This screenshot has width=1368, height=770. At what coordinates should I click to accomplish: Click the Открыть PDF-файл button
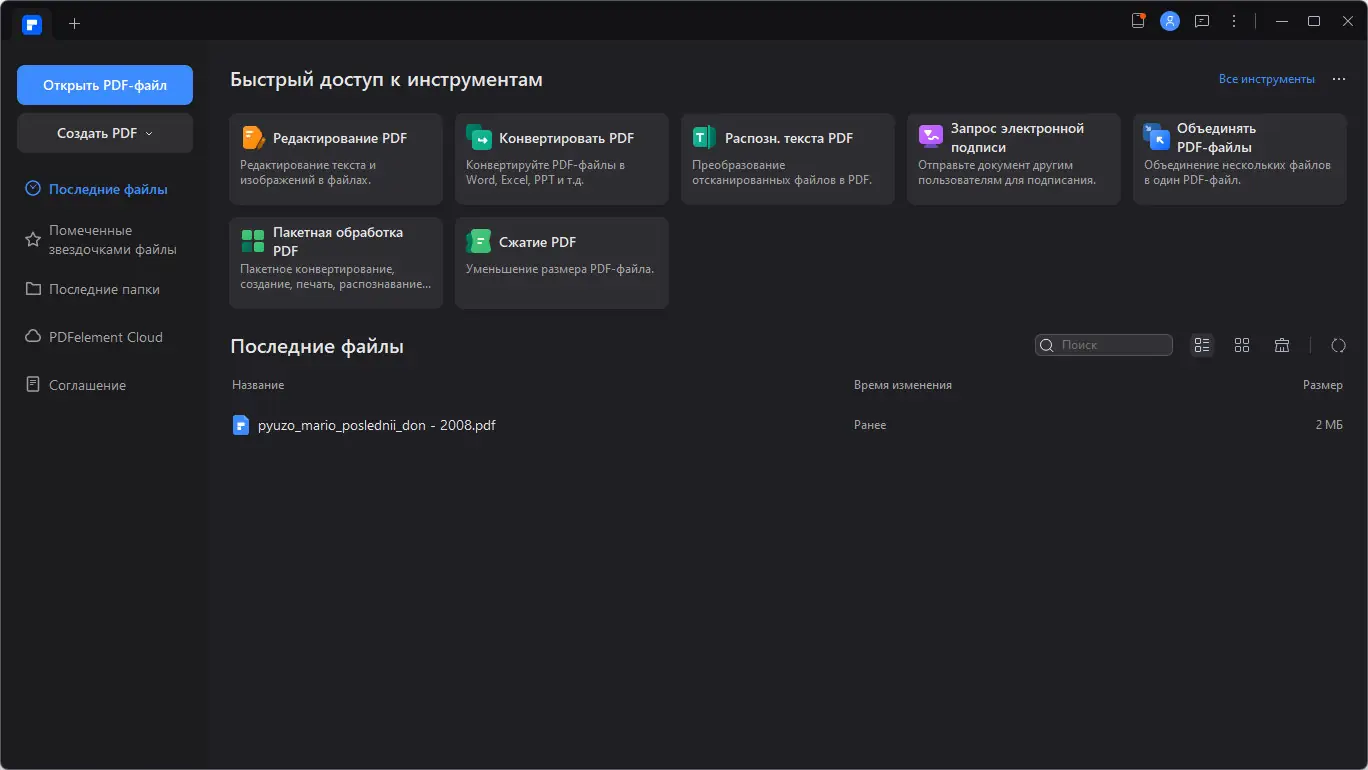click(104, 85)
